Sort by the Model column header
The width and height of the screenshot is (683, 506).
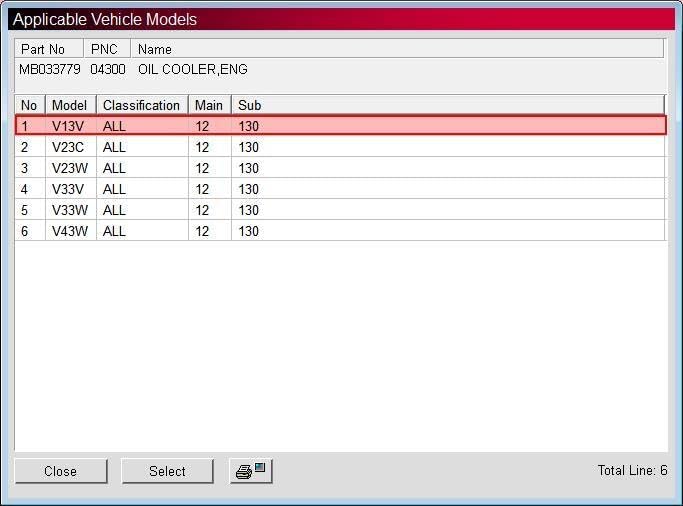[71, 105]
